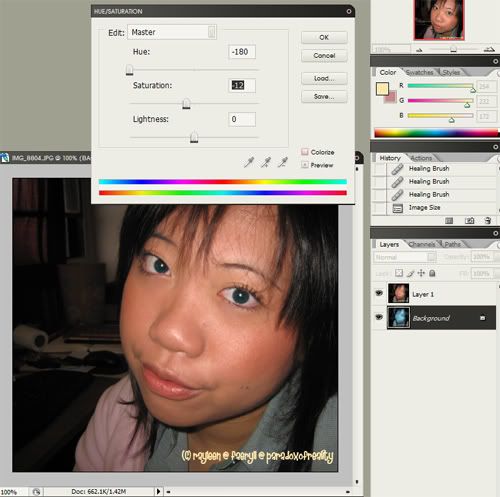Switch to the Layers tab
500x497 pixels.
click(389, 244)
